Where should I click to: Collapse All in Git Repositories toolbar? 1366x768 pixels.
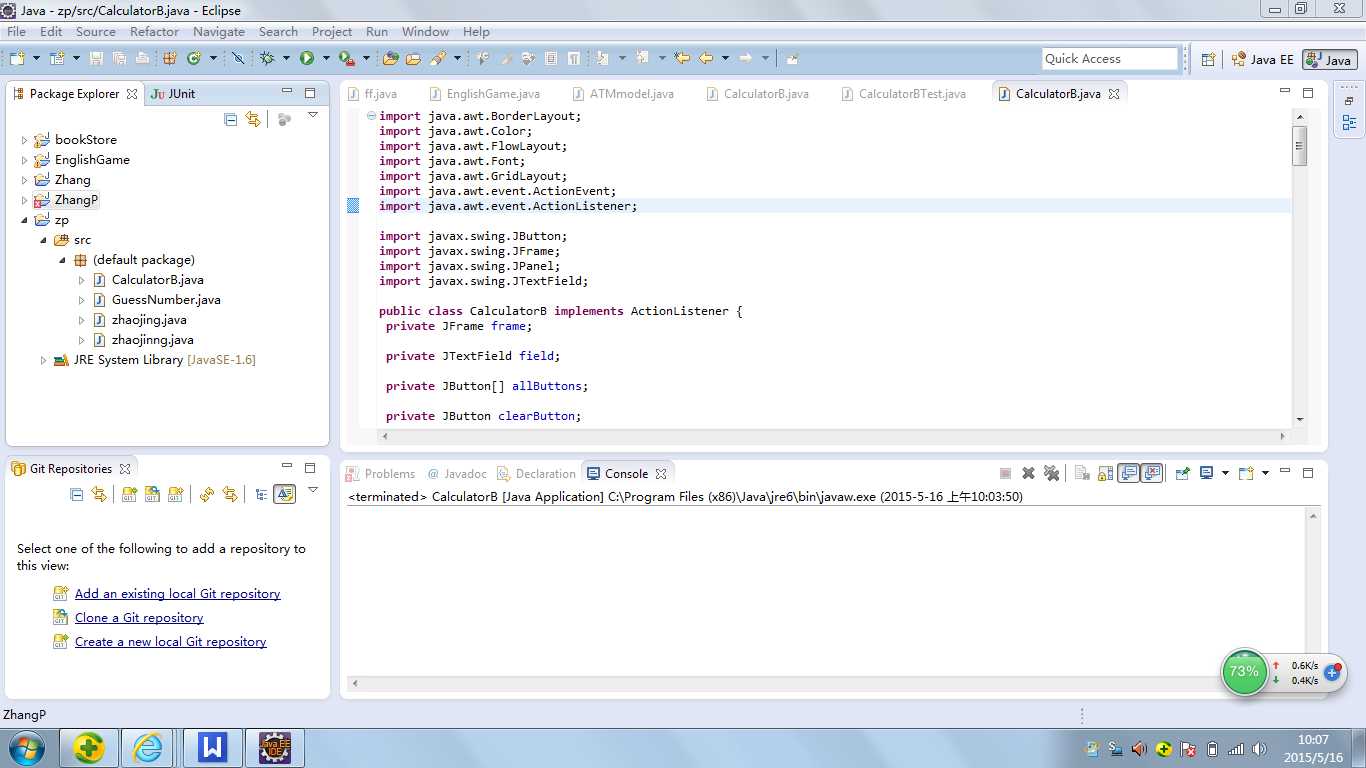click(x=77, y=494)
